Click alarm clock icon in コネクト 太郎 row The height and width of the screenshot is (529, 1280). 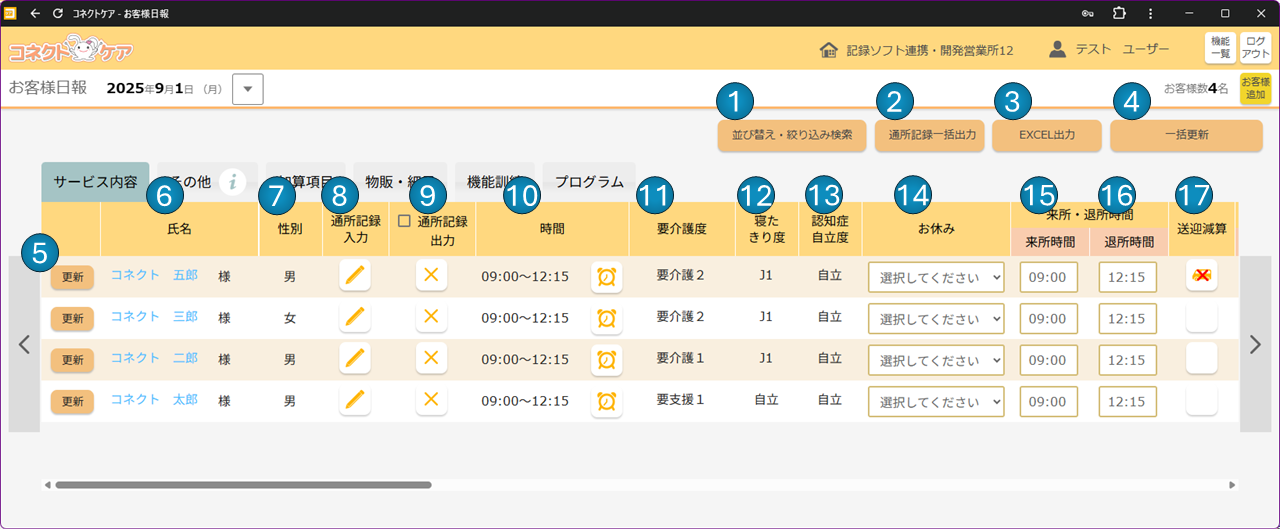[x=606, y=401]
